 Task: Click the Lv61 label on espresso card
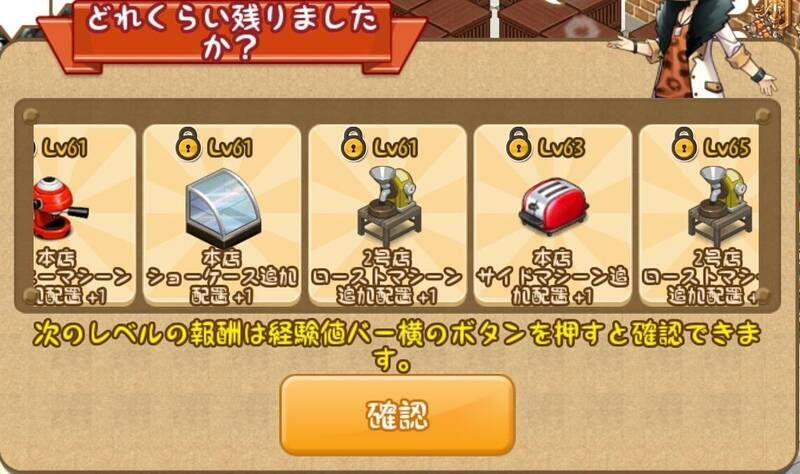pyautogui.click(x=65, y=148)
